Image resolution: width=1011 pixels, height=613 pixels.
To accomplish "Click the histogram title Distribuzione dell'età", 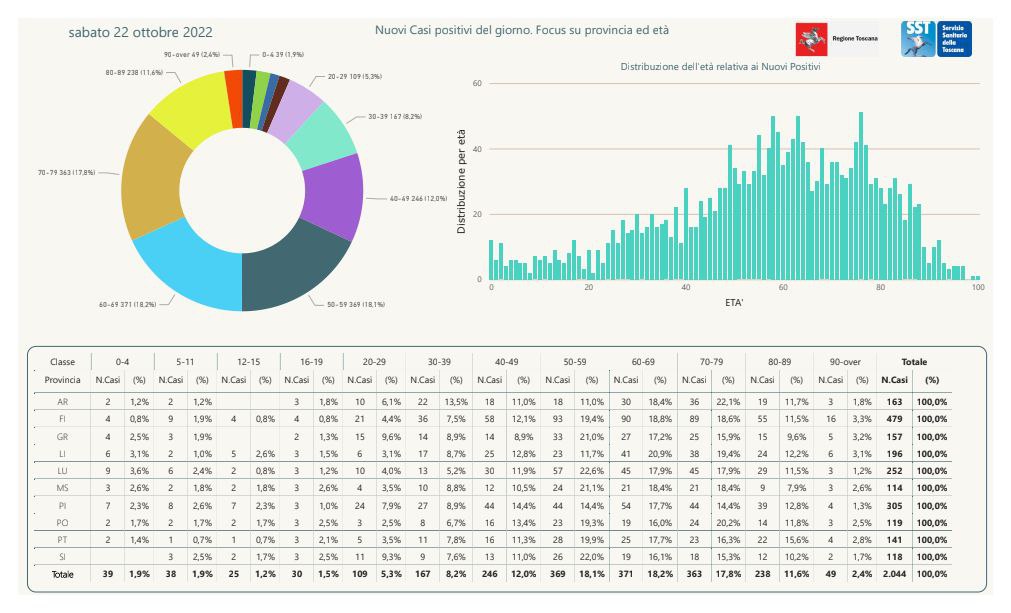I will pos(720,66).
